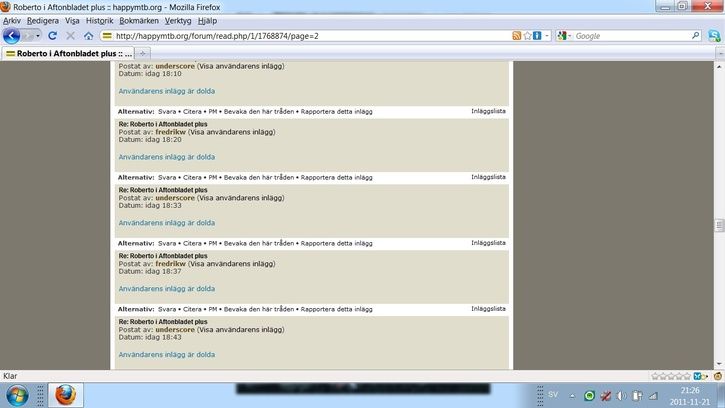Subscribe via the RSS feed icon
This screenshot has width=725, height=408.
(x=516, y=36)
